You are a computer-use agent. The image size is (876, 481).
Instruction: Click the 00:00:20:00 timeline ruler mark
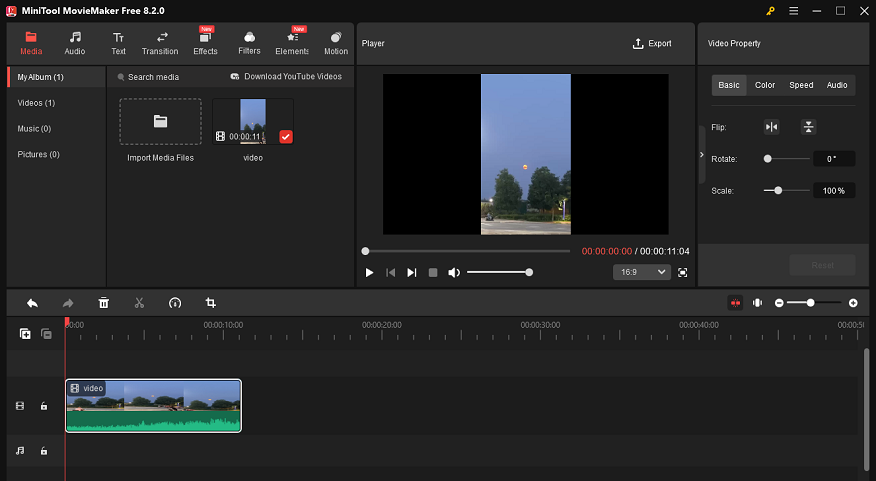382,325
